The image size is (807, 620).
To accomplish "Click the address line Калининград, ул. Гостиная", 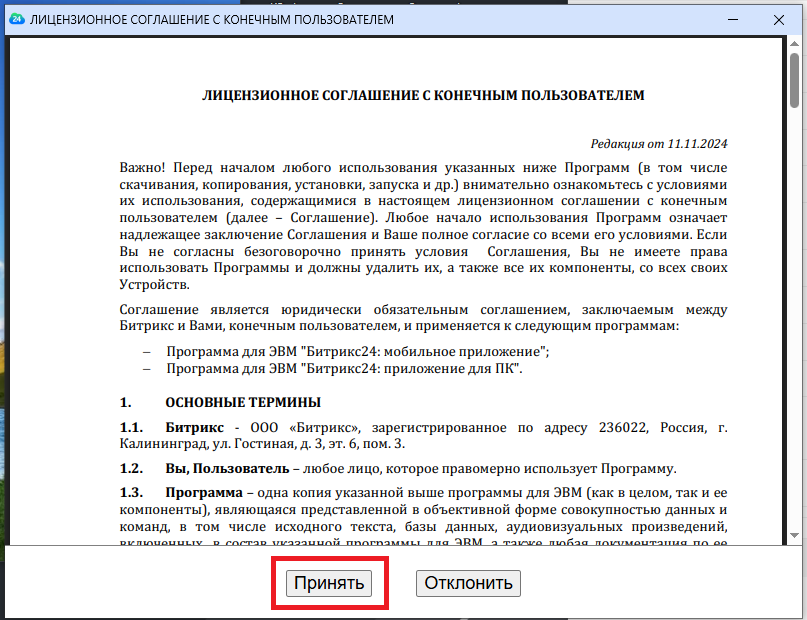I will point(262,444).
